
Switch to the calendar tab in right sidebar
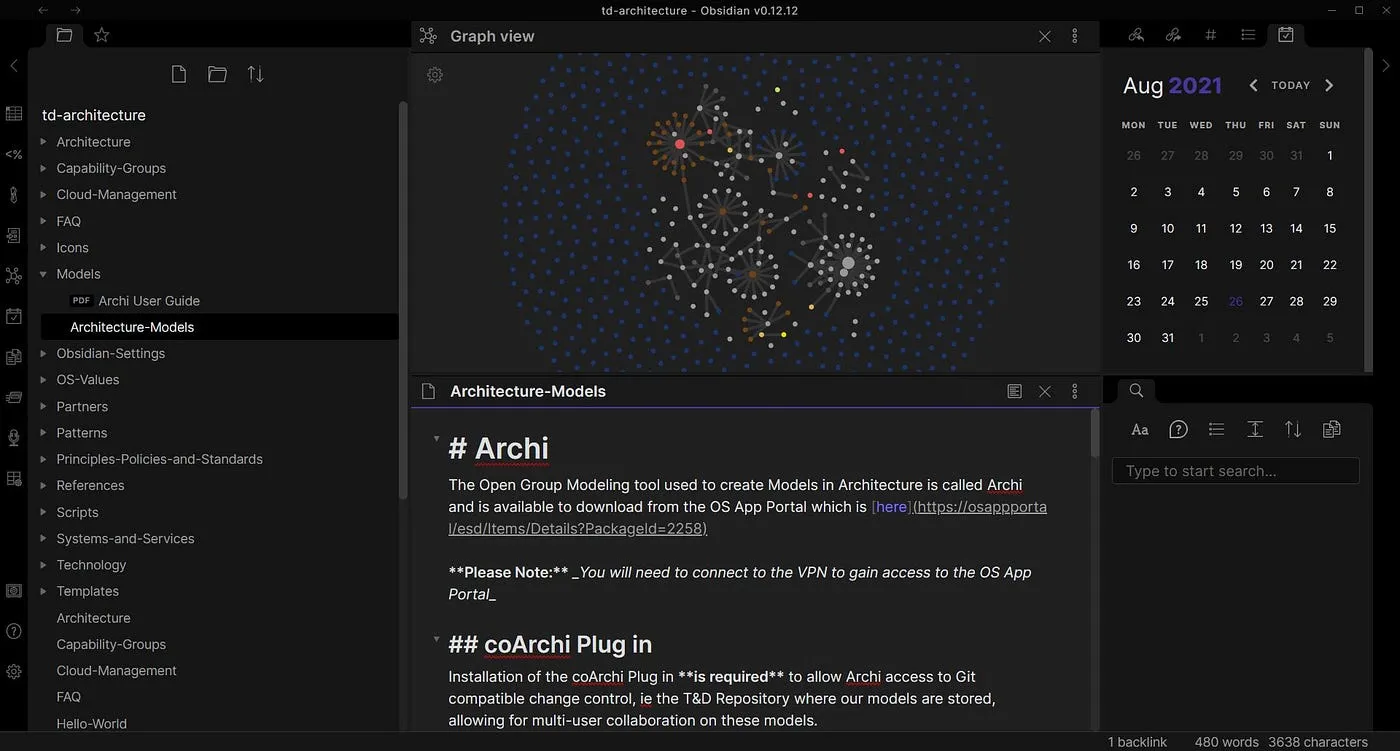[1286, 35]
